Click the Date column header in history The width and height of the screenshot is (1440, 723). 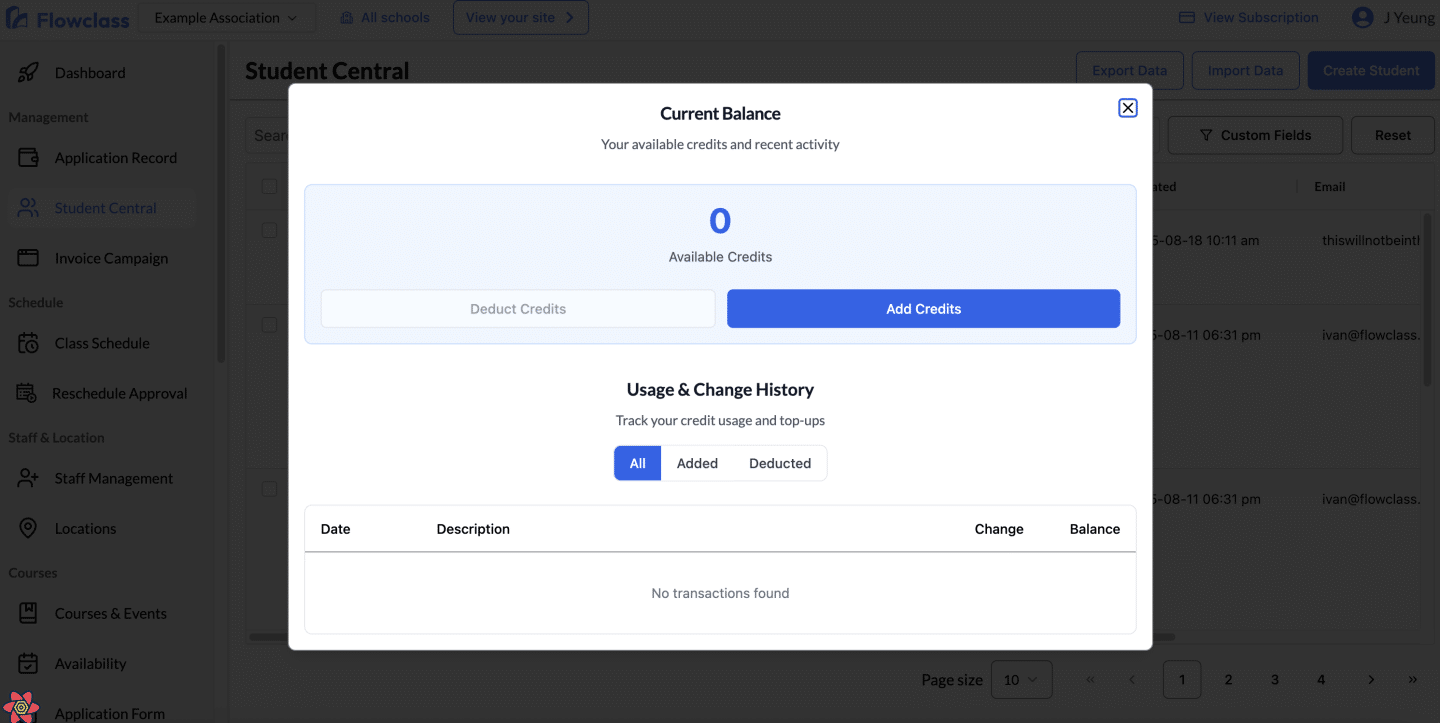coord(335,529)
